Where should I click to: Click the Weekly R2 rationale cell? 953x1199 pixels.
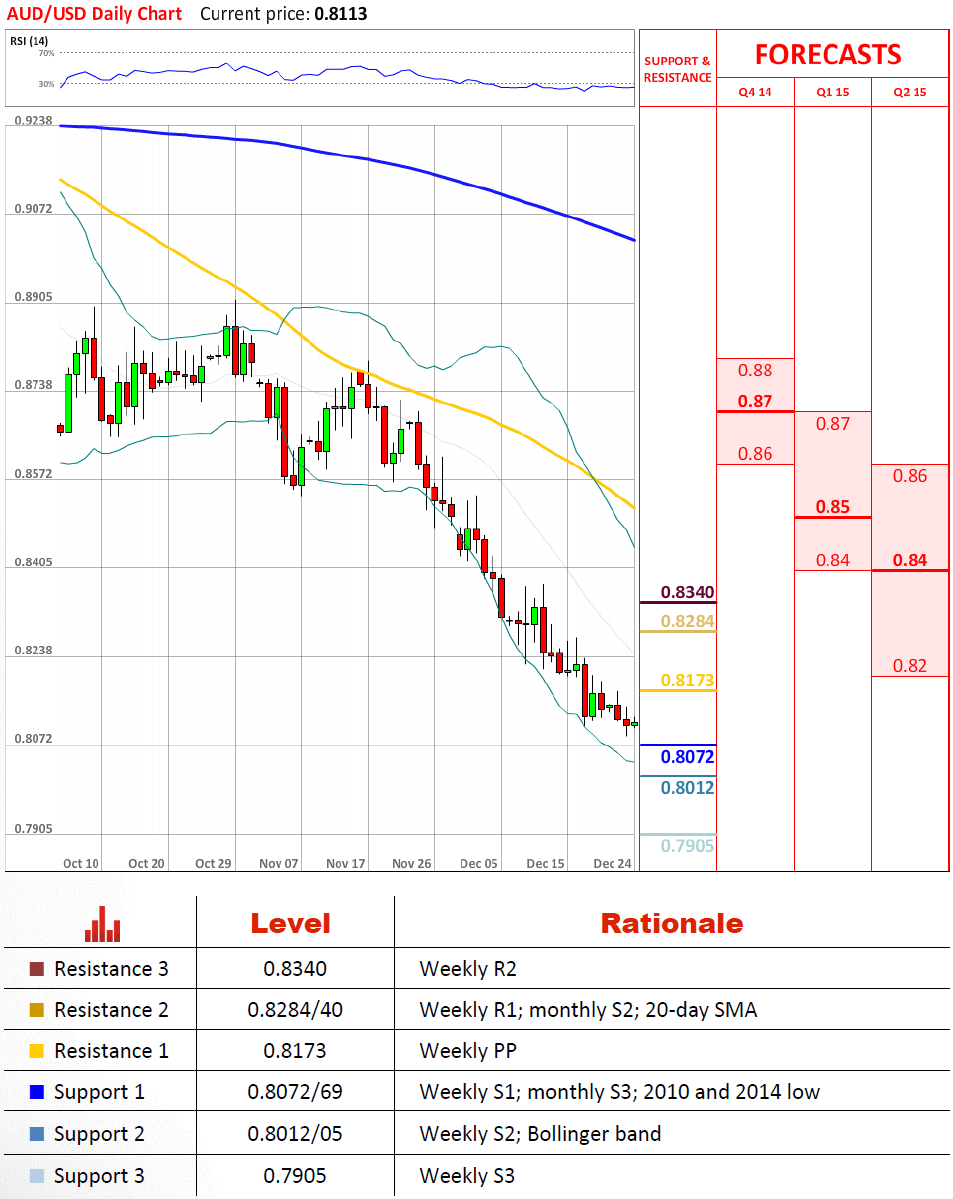point(468,969)
